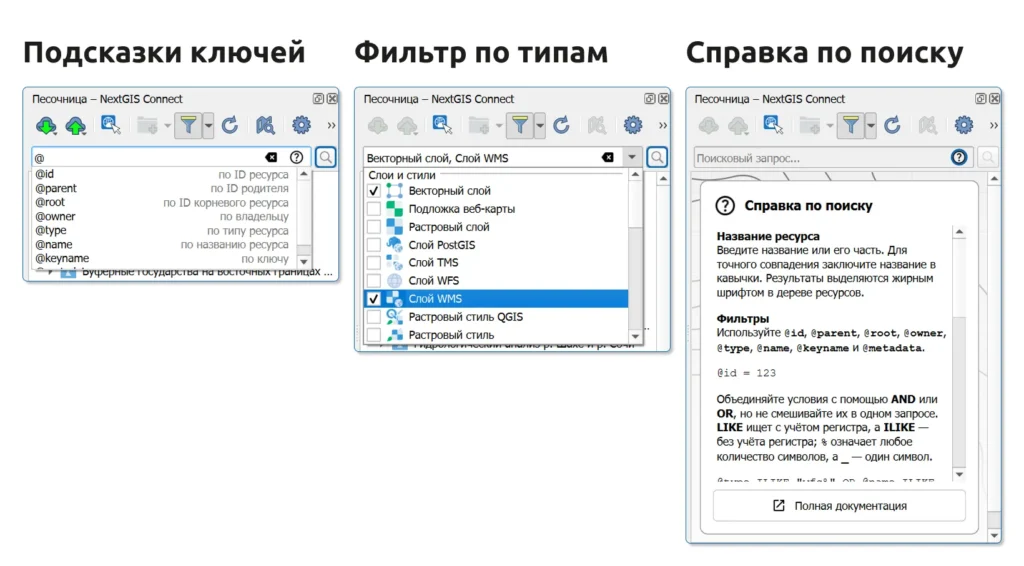
Task: Toggle the filter funnel icon in the right panel
Action: point(851,125)
